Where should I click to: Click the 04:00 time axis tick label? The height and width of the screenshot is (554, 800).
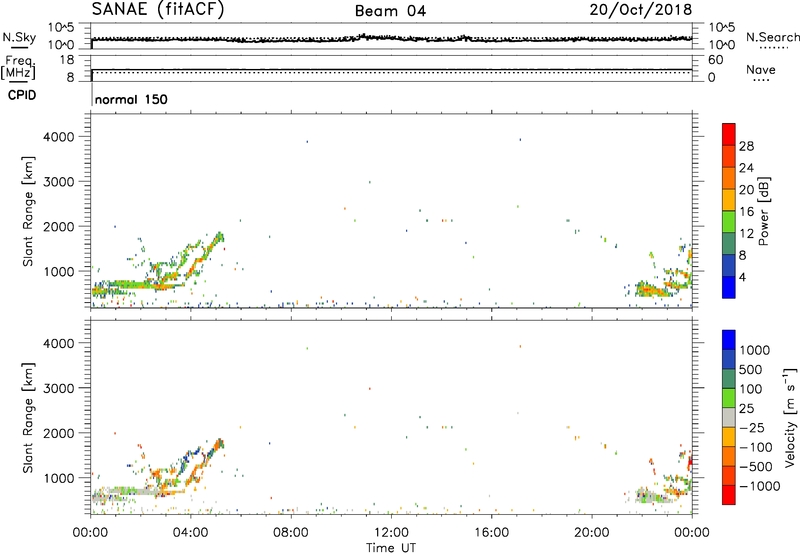point(190,533)
